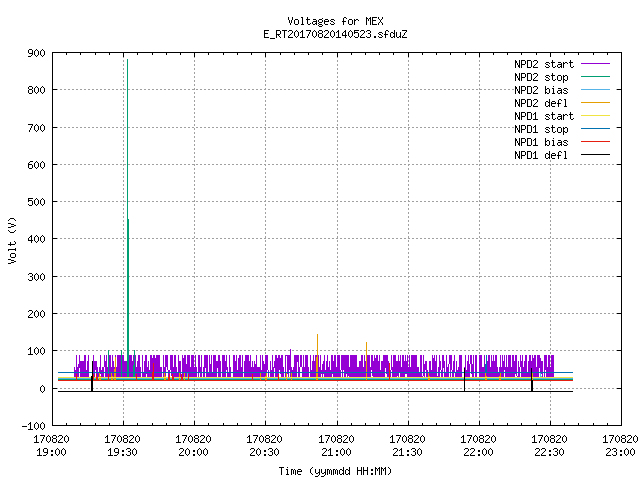
Task: Click the 'NPD2 defl' legend label
Action: (x=541, y=103)
